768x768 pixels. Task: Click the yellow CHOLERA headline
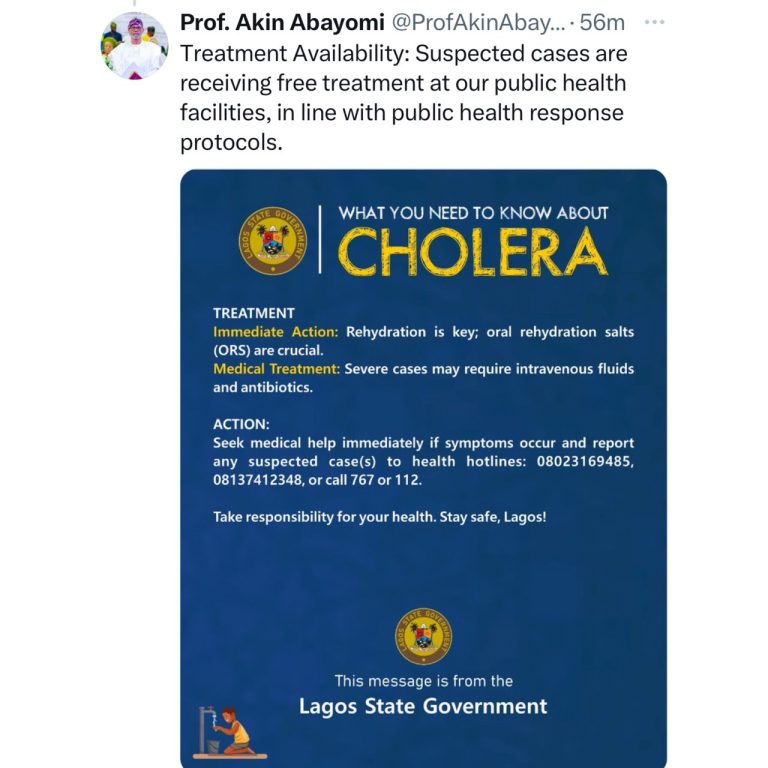click(472, 251)
